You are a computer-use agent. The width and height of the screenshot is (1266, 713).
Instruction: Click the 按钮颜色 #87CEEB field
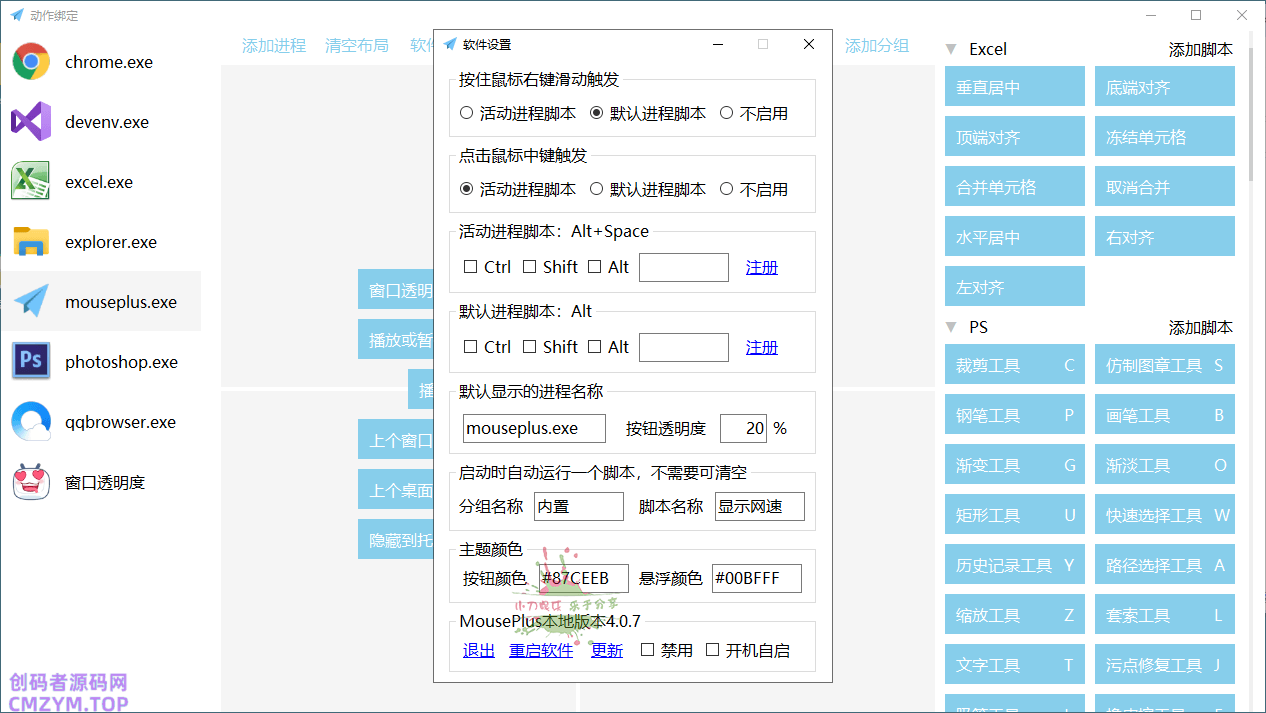[583, 578]
